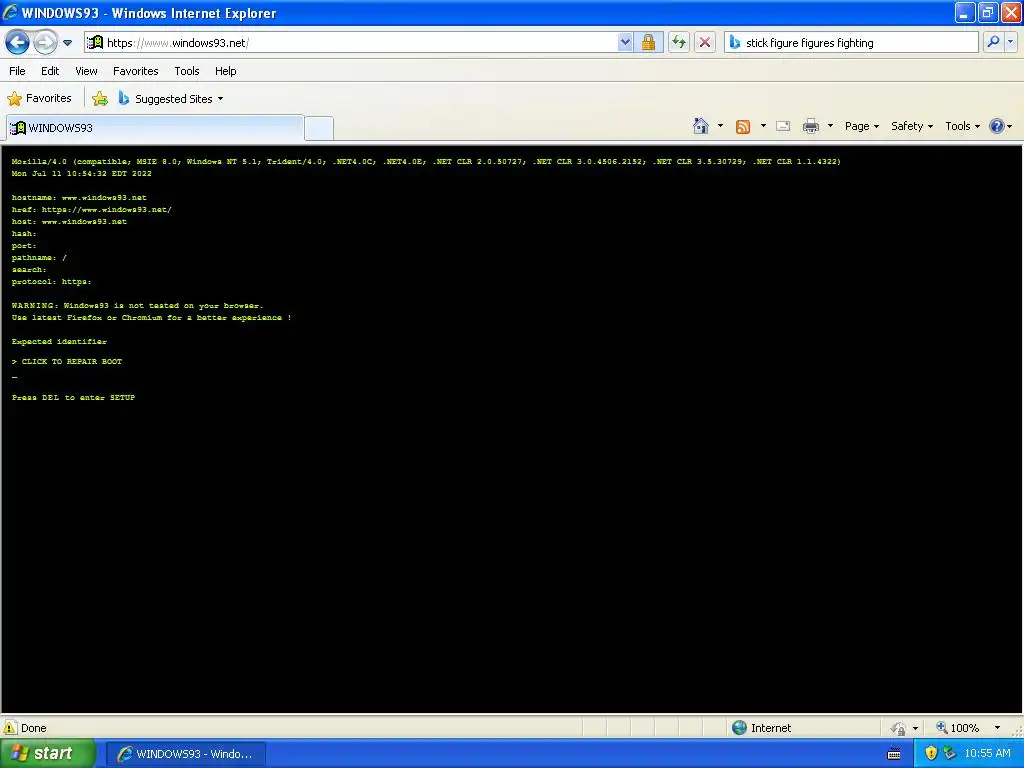1024x768 pixels.
Task: Open the View menu
Action: 86,71
